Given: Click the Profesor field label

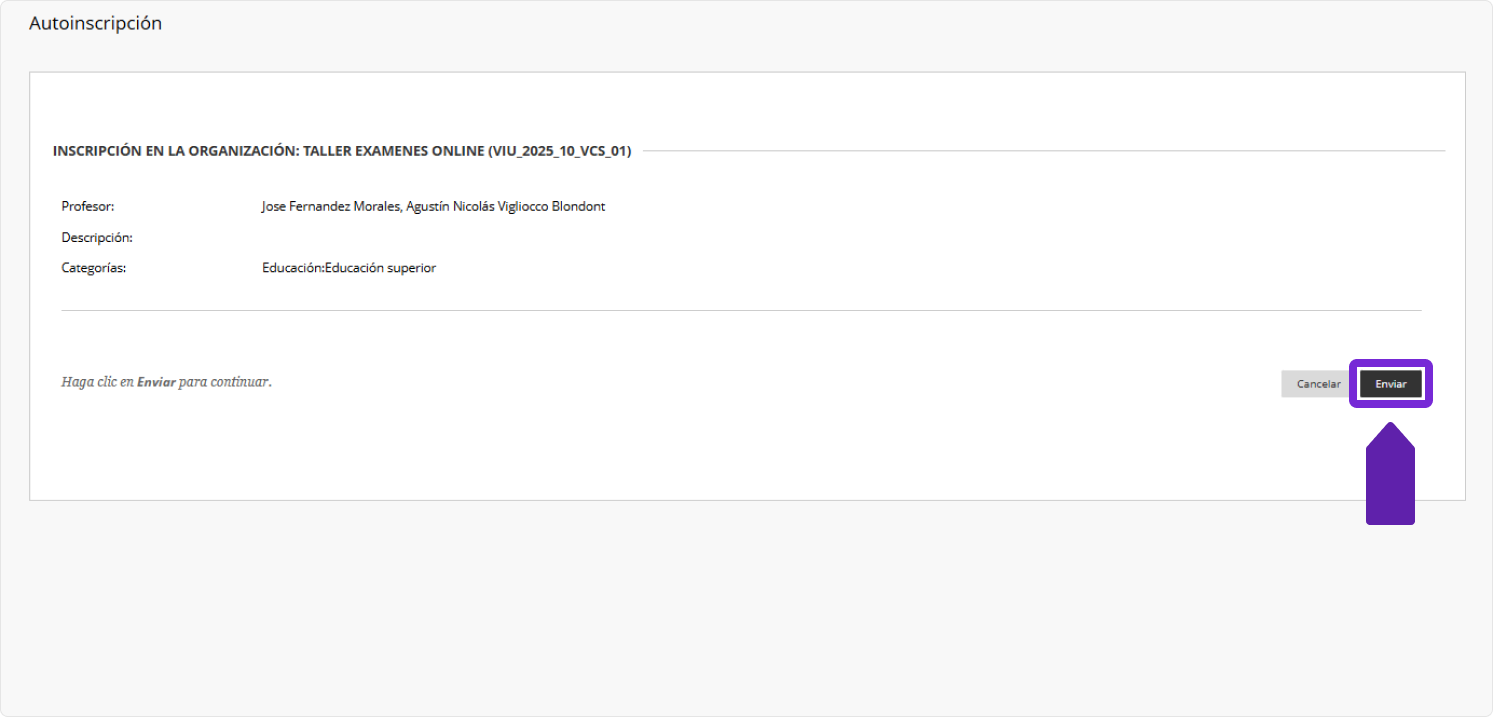Looking at the screenshot, I should click(x=88, y=207).
